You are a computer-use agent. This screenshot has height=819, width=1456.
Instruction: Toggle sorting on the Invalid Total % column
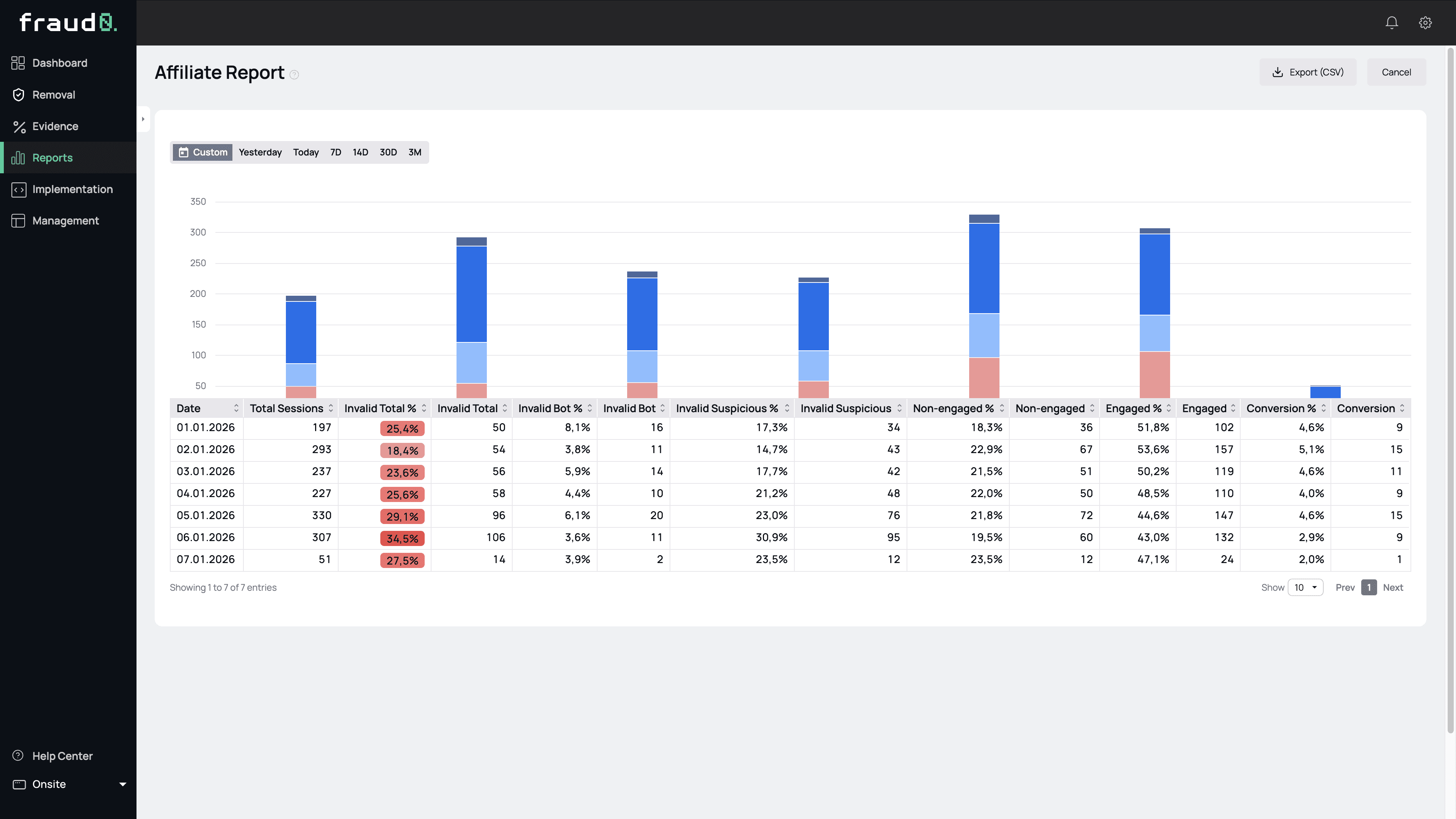tap(424, 408)
